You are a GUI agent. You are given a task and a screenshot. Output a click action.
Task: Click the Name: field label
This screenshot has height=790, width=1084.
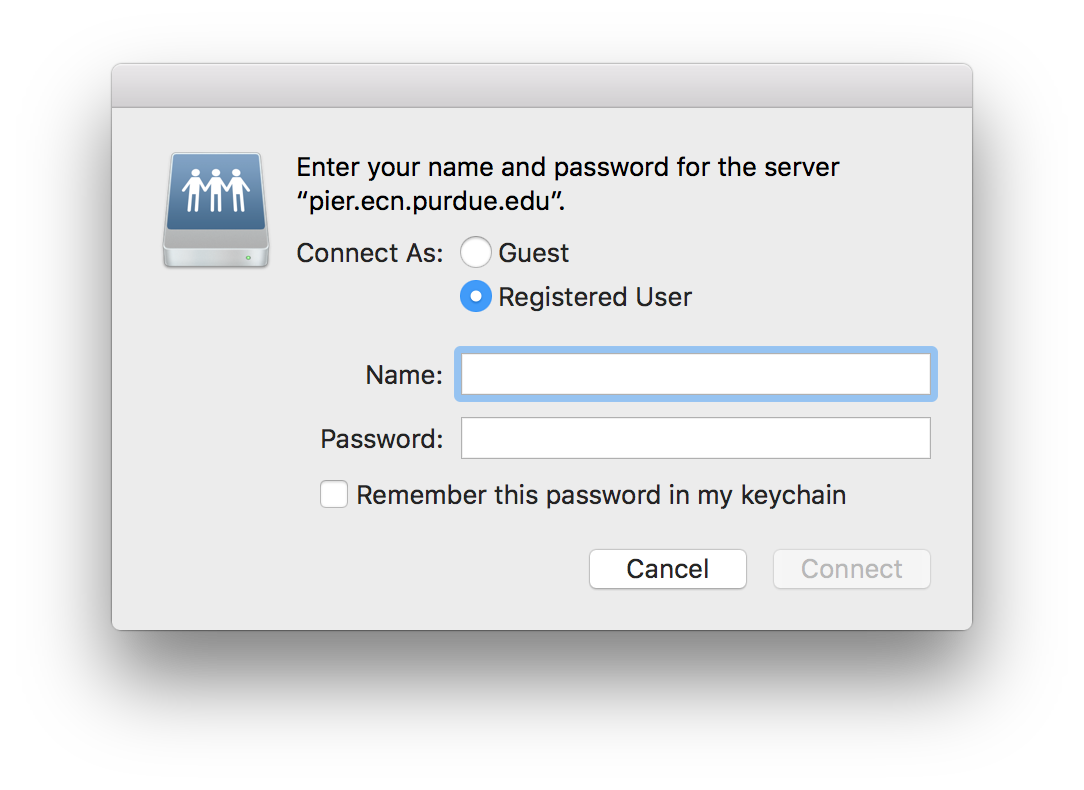[403, 374]
